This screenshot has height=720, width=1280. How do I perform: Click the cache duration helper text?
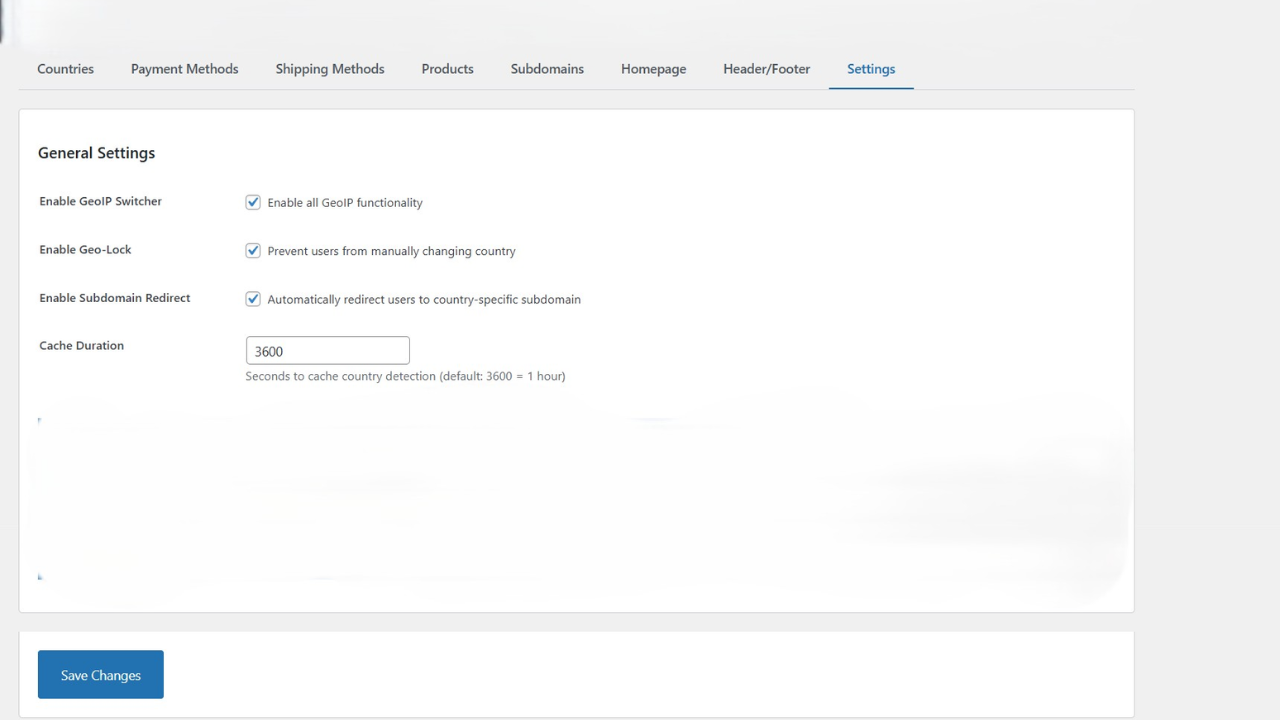pos(405,376)
